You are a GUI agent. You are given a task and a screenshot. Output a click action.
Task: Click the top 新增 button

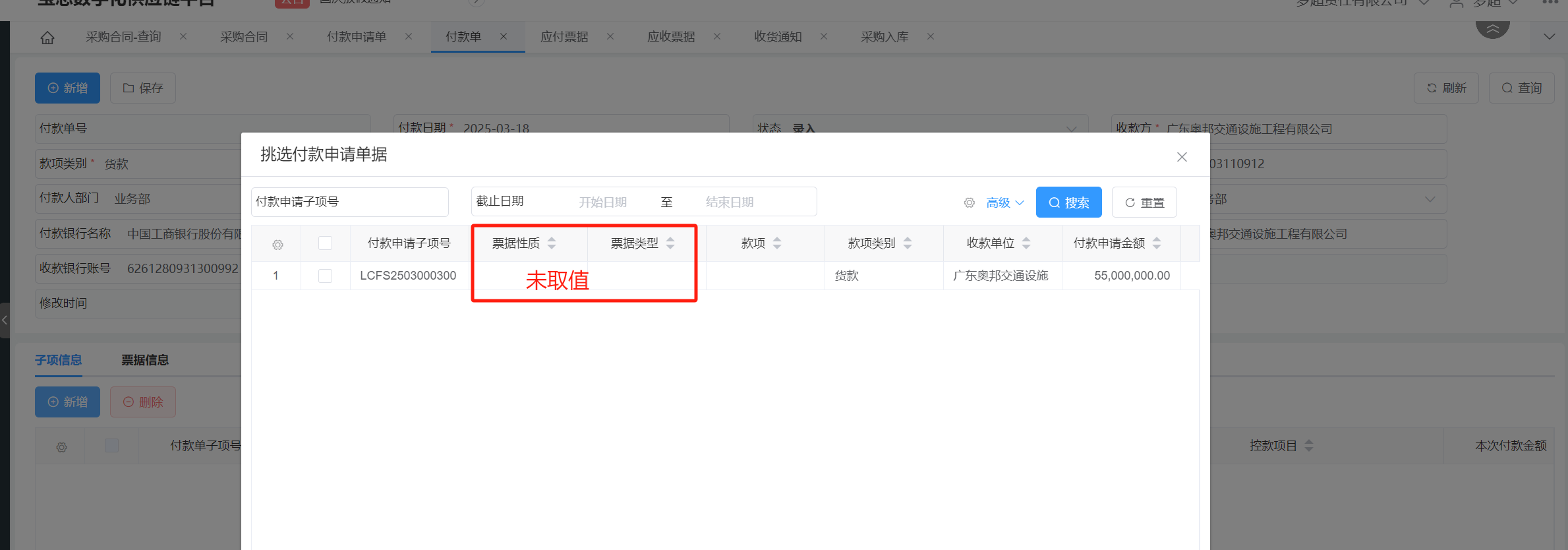67,88
